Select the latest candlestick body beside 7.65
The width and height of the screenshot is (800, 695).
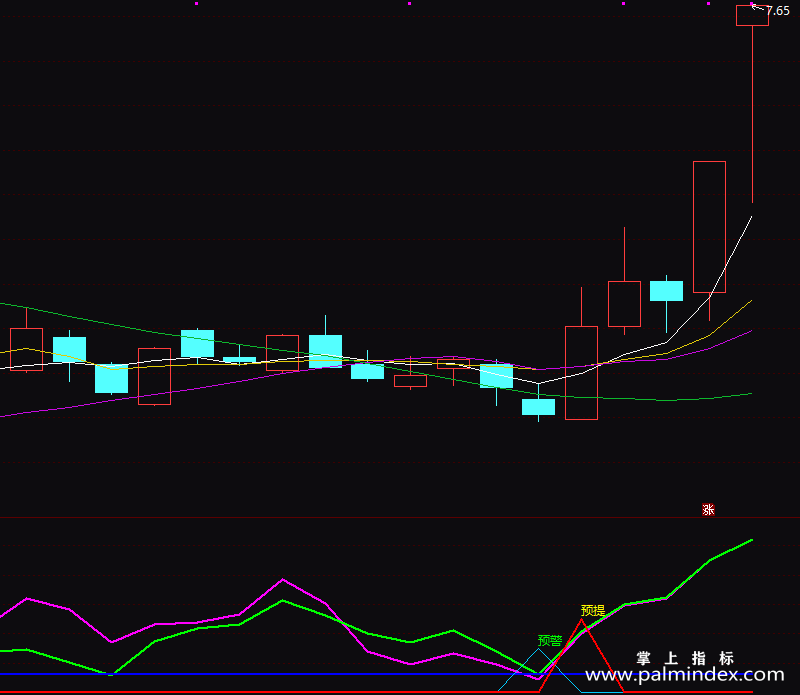[x=752, y=15]
